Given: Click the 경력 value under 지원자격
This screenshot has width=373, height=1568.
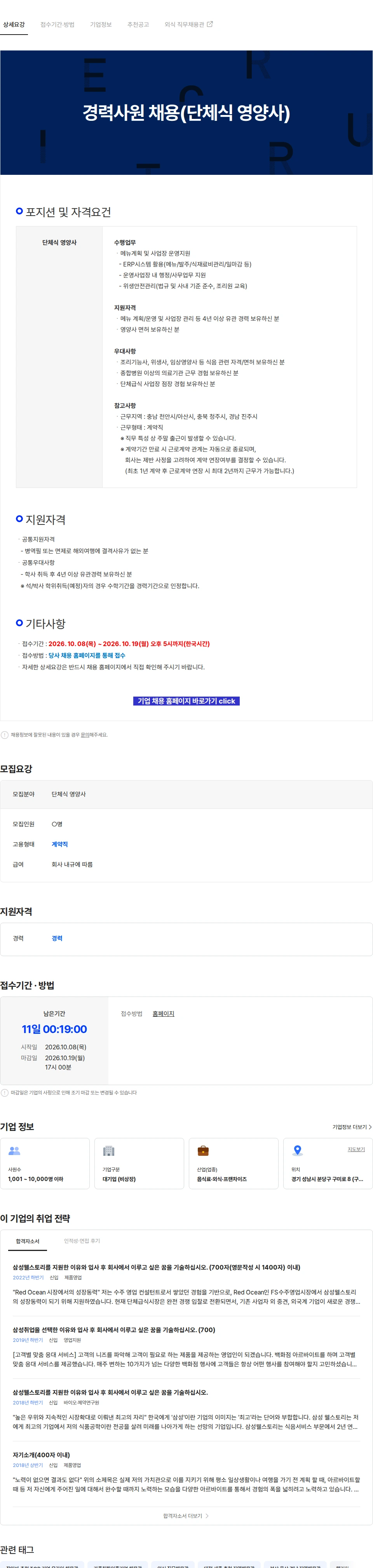Looking at the screenshot, I should 57,938.
